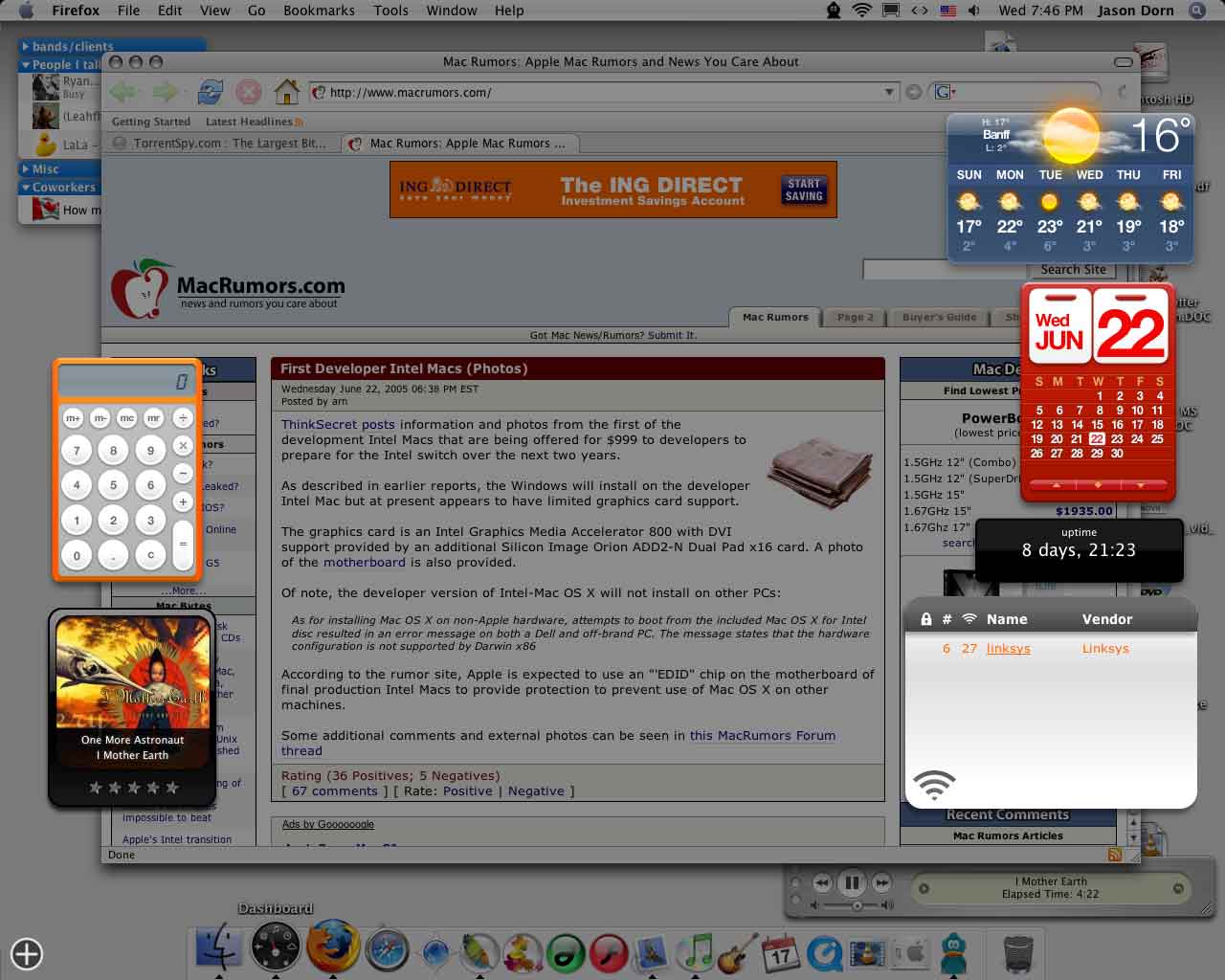Select the 'Page 2' site tab
1225x980 pixels.
click(x=856, y=318)
